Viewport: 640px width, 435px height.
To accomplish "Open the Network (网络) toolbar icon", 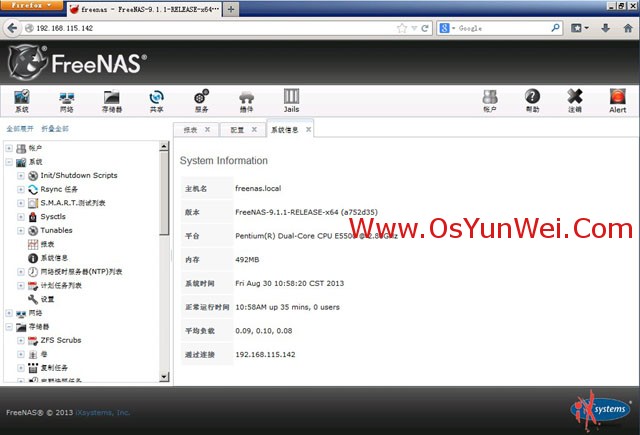I will (67, 101).
